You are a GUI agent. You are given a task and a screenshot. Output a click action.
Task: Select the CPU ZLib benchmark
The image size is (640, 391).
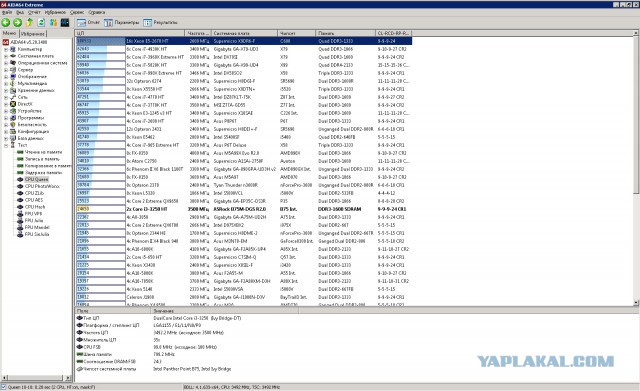[34, 193]
